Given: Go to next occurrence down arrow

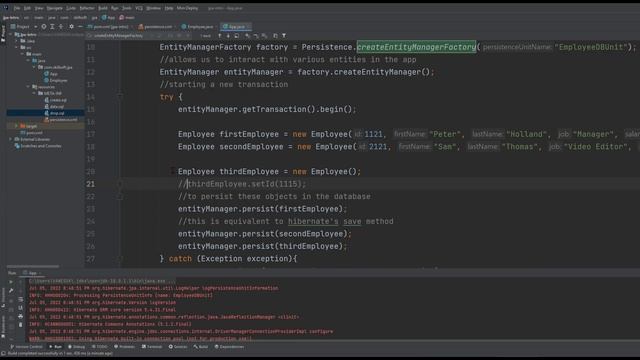Looking at the screenshot, I should (228, 36).
